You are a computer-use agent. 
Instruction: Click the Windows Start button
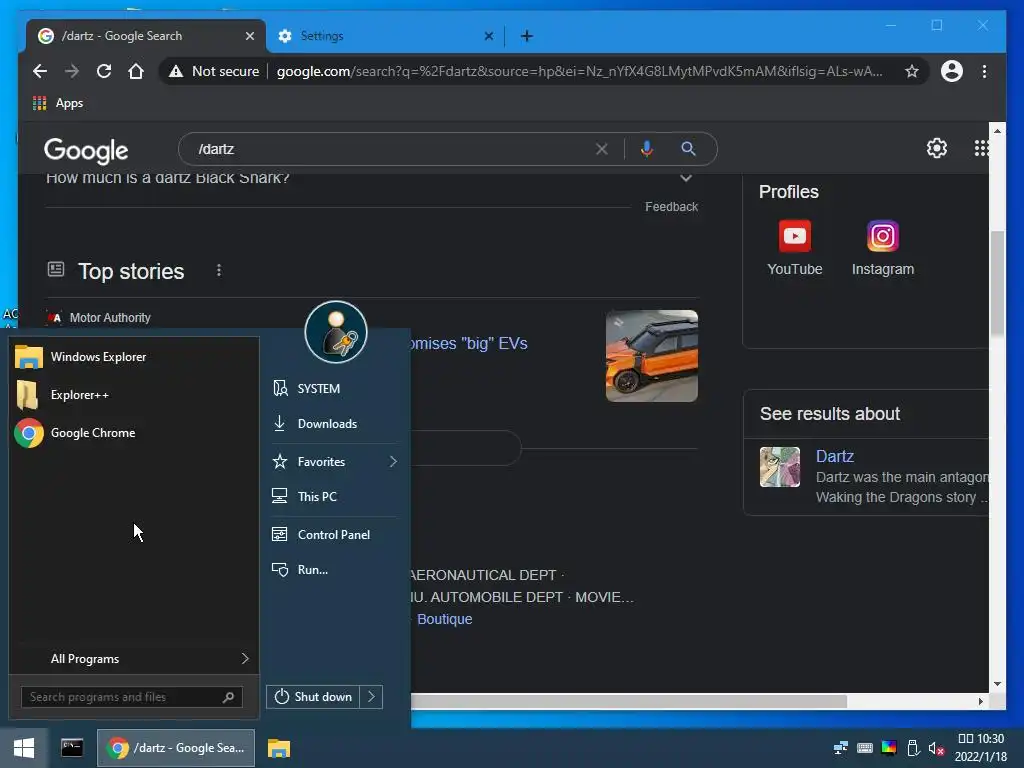24,748
